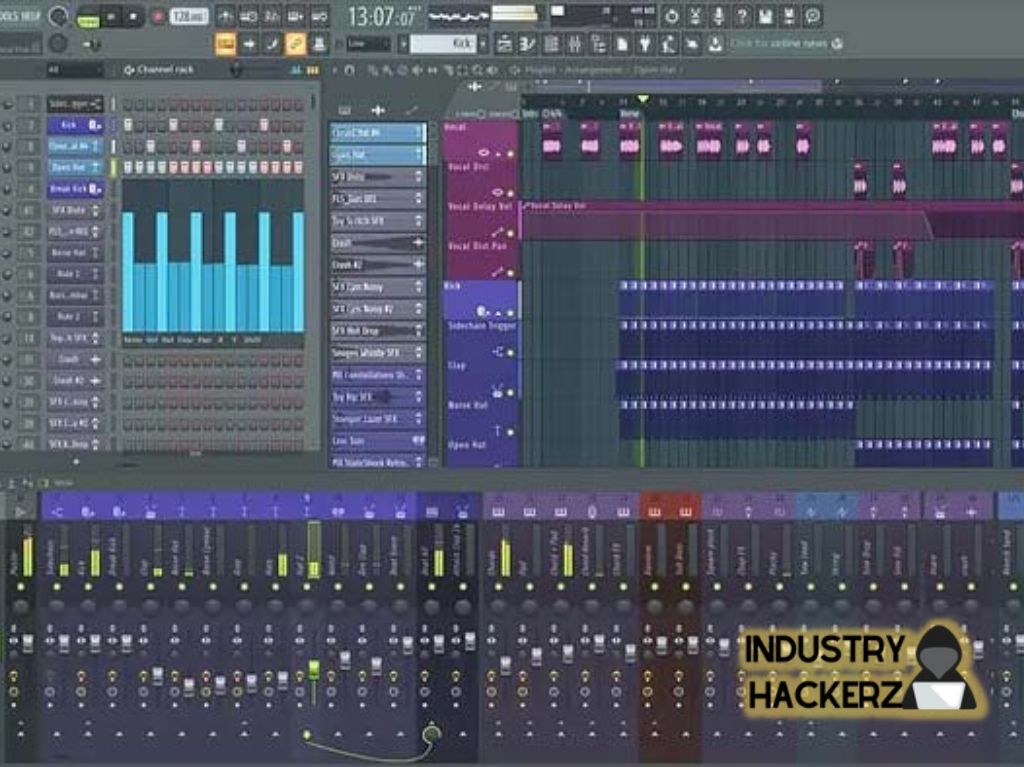The image size is (1024, 767).
Task: Mute the Crash channel in channel rack
Action: pos(8,360)
